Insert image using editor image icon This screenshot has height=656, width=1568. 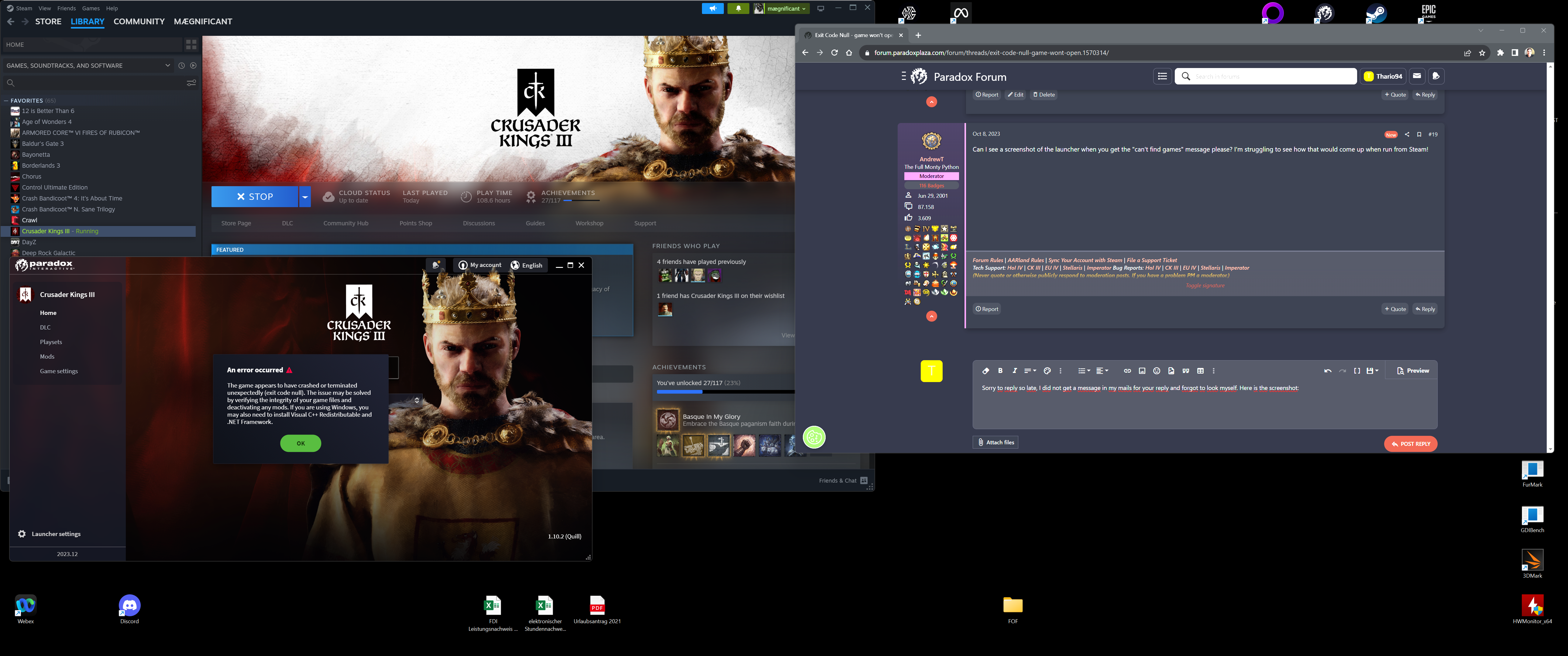(1142, 371)
